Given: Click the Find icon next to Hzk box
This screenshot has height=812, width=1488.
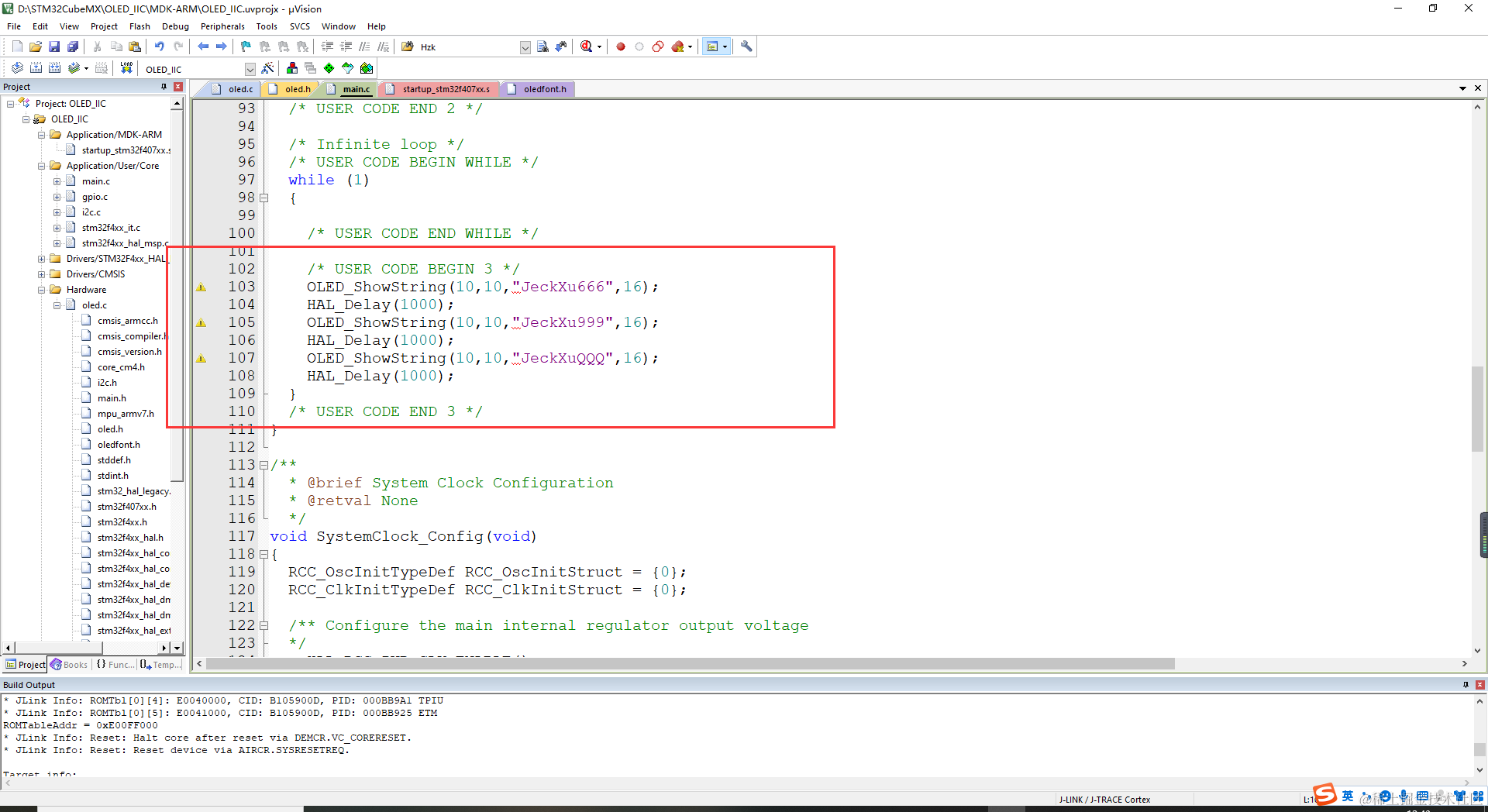Looking at the screenshot, I should click(x=542, y=46).
